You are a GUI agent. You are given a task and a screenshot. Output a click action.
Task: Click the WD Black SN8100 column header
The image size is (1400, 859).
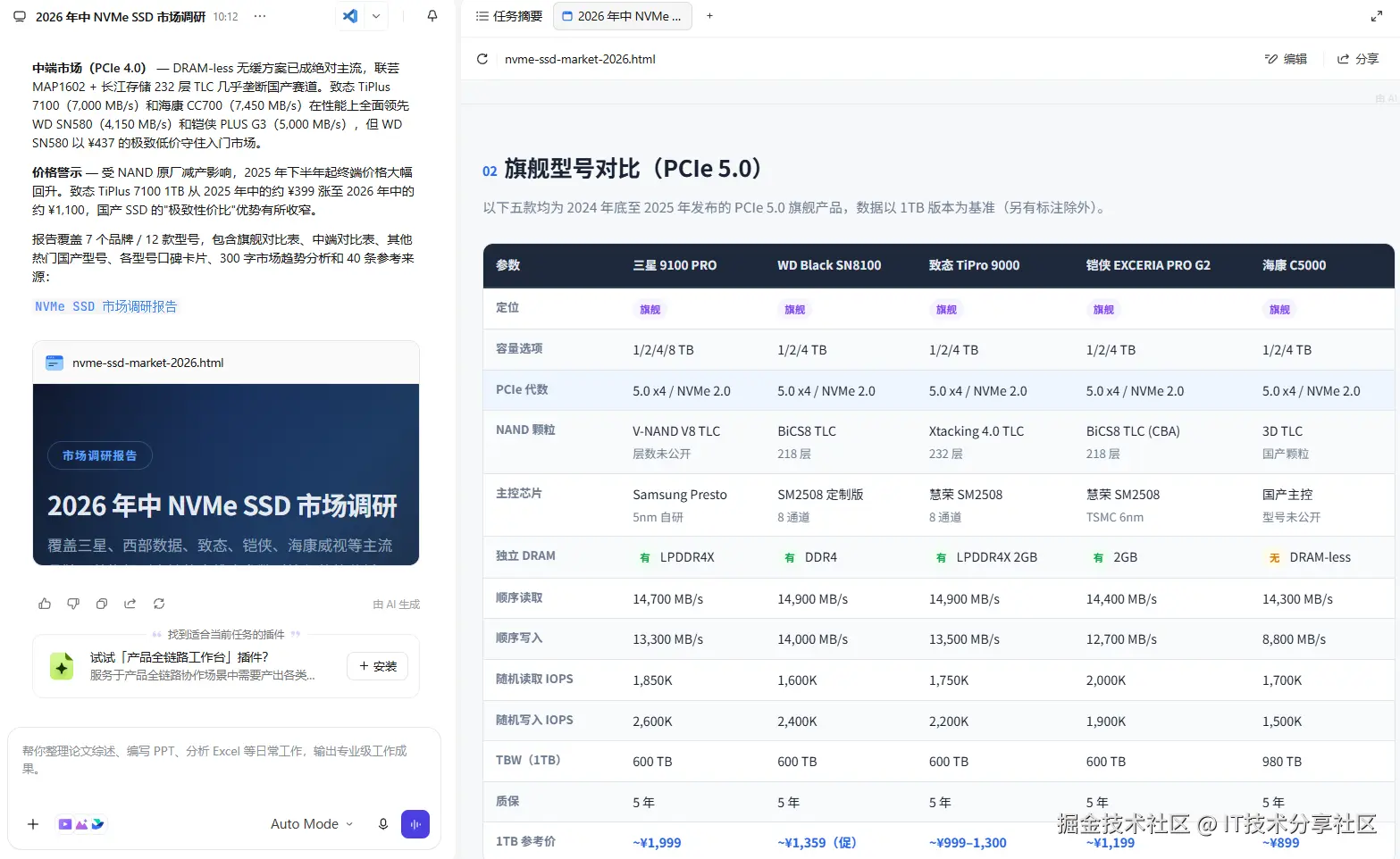tap(829, 265)
